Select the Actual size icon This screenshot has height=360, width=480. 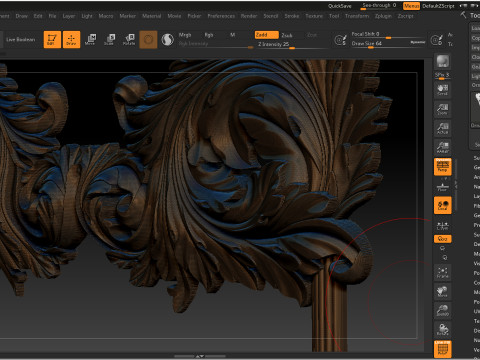point(443,128)
